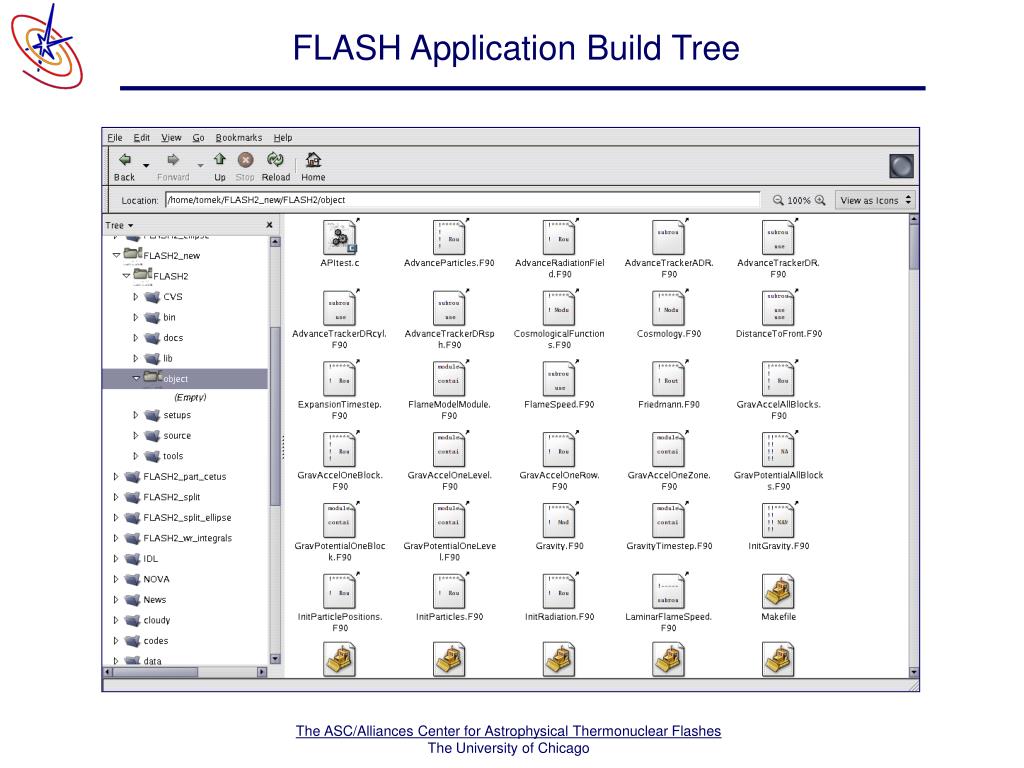Go up one directory level
Screen dimensions: 1024x768
219,159
